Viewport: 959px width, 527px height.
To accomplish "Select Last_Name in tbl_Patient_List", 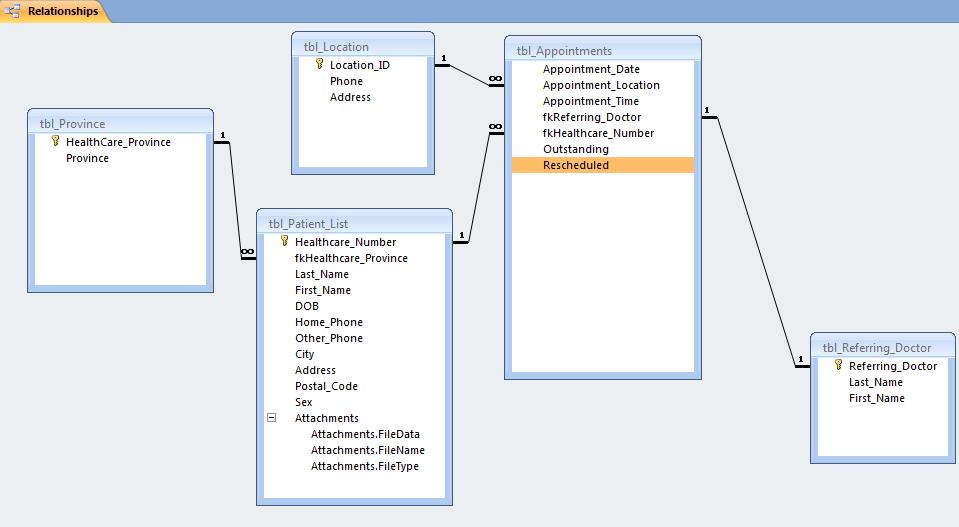I will click(354, 274).
